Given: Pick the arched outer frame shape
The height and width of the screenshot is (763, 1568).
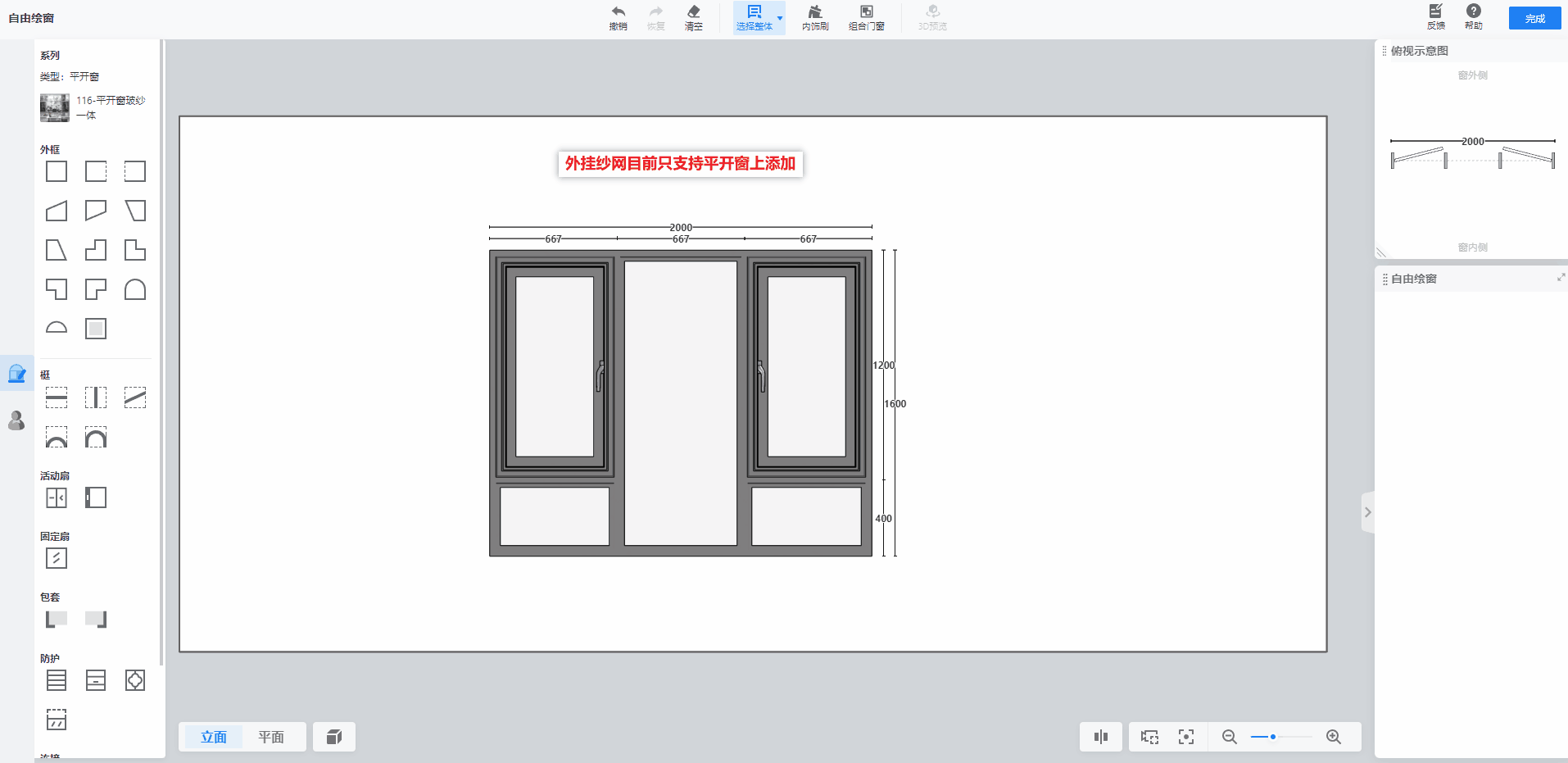Looking at the screenshot, I should (135, 289).
